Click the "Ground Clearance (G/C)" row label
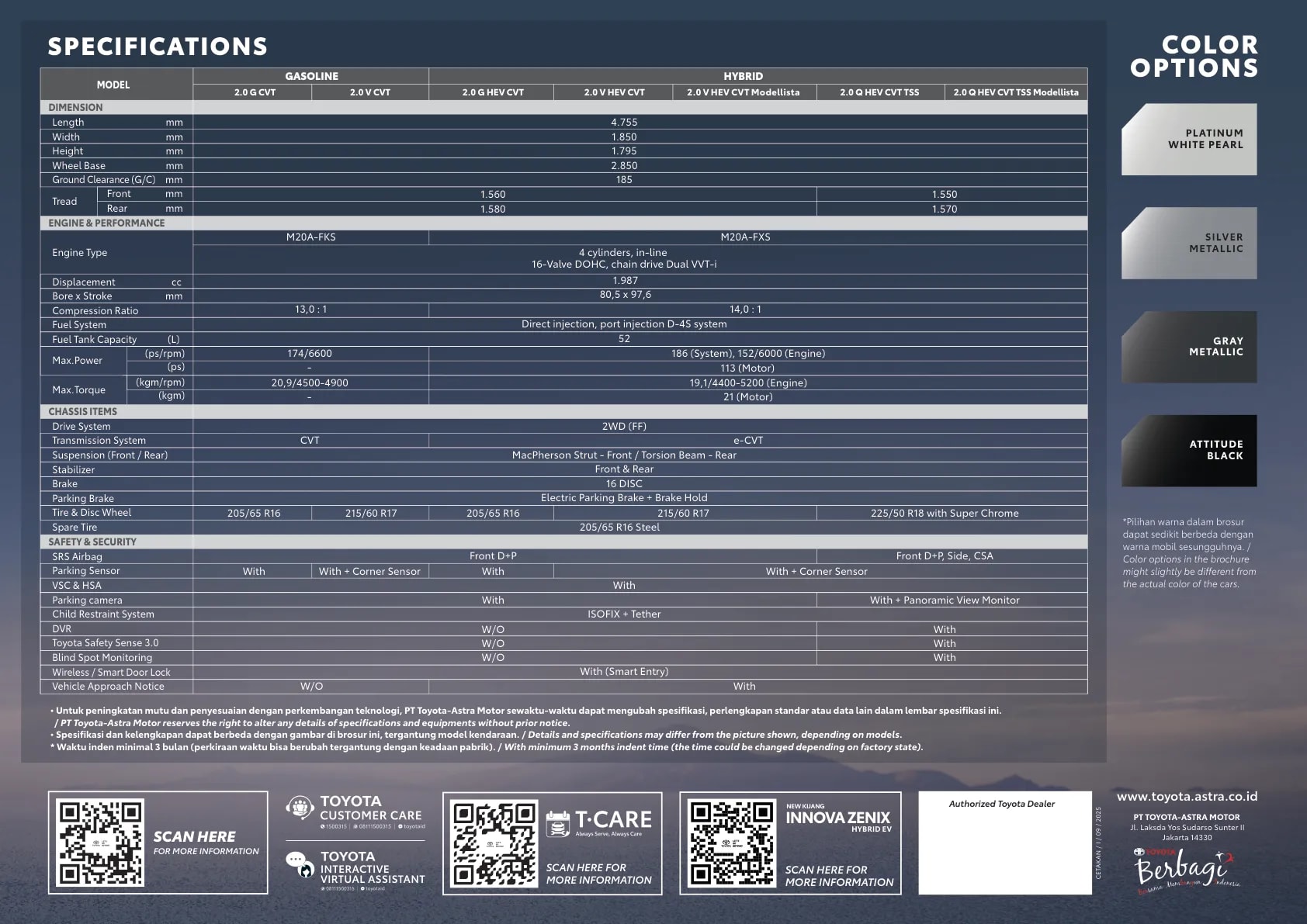Image resolution: width=1307 pixels, height=924 pixels. point(103,180)
